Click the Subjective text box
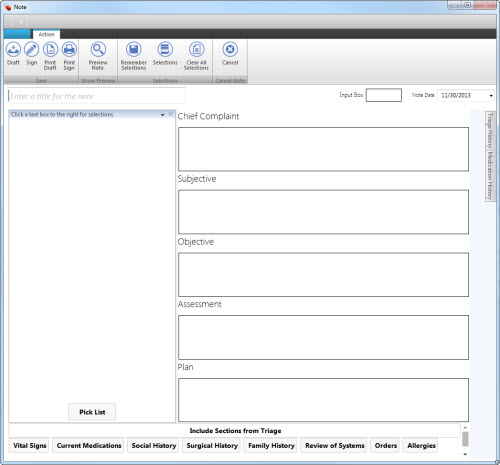 point(323,212)
